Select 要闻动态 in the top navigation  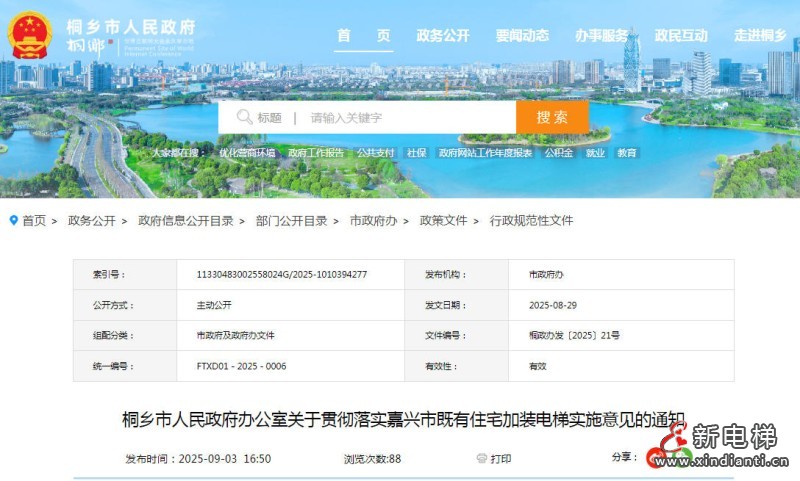[x=522, y=35]
